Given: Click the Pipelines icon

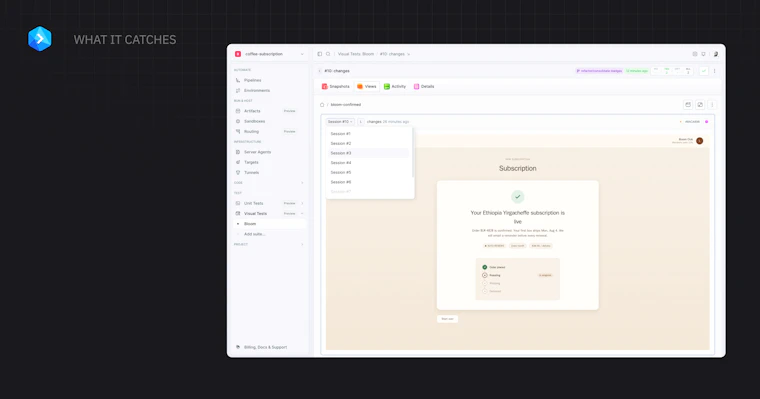Looking at the screenshot, I should point(238,80).
